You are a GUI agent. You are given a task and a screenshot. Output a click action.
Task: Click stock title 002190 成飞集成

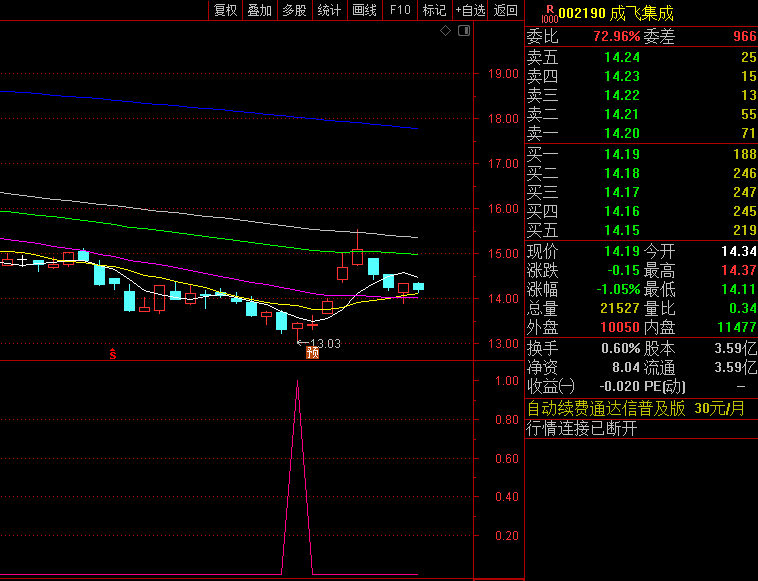click(616, 14)
